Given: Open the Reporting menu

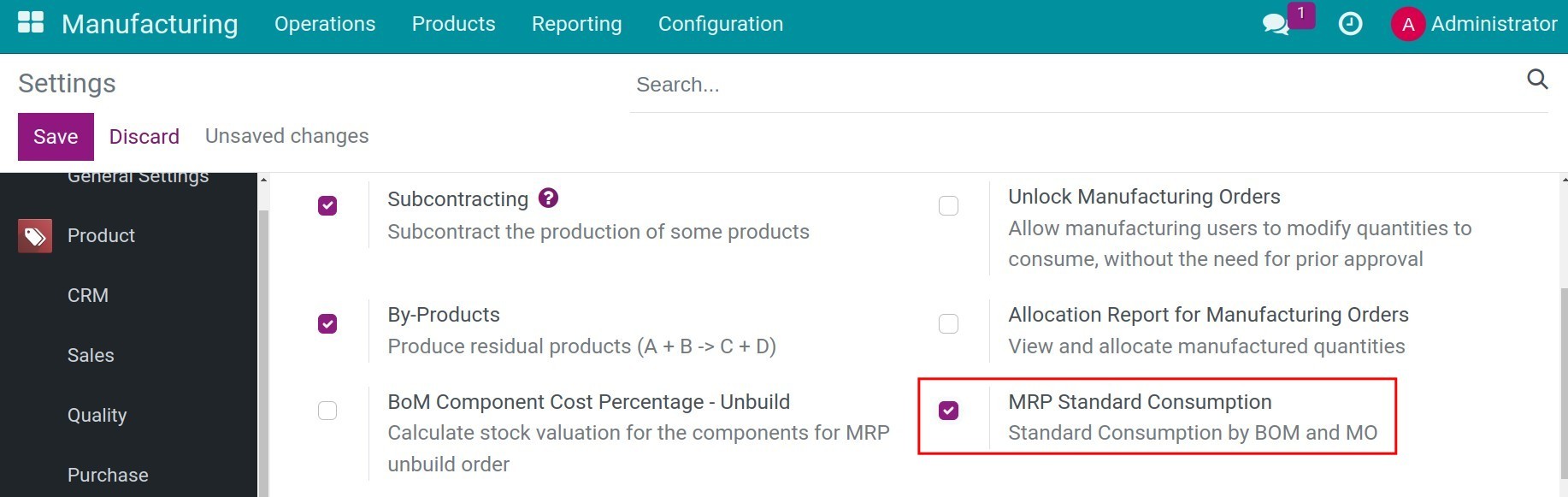Looking at the screenshot, I should (x=577, y=24).
